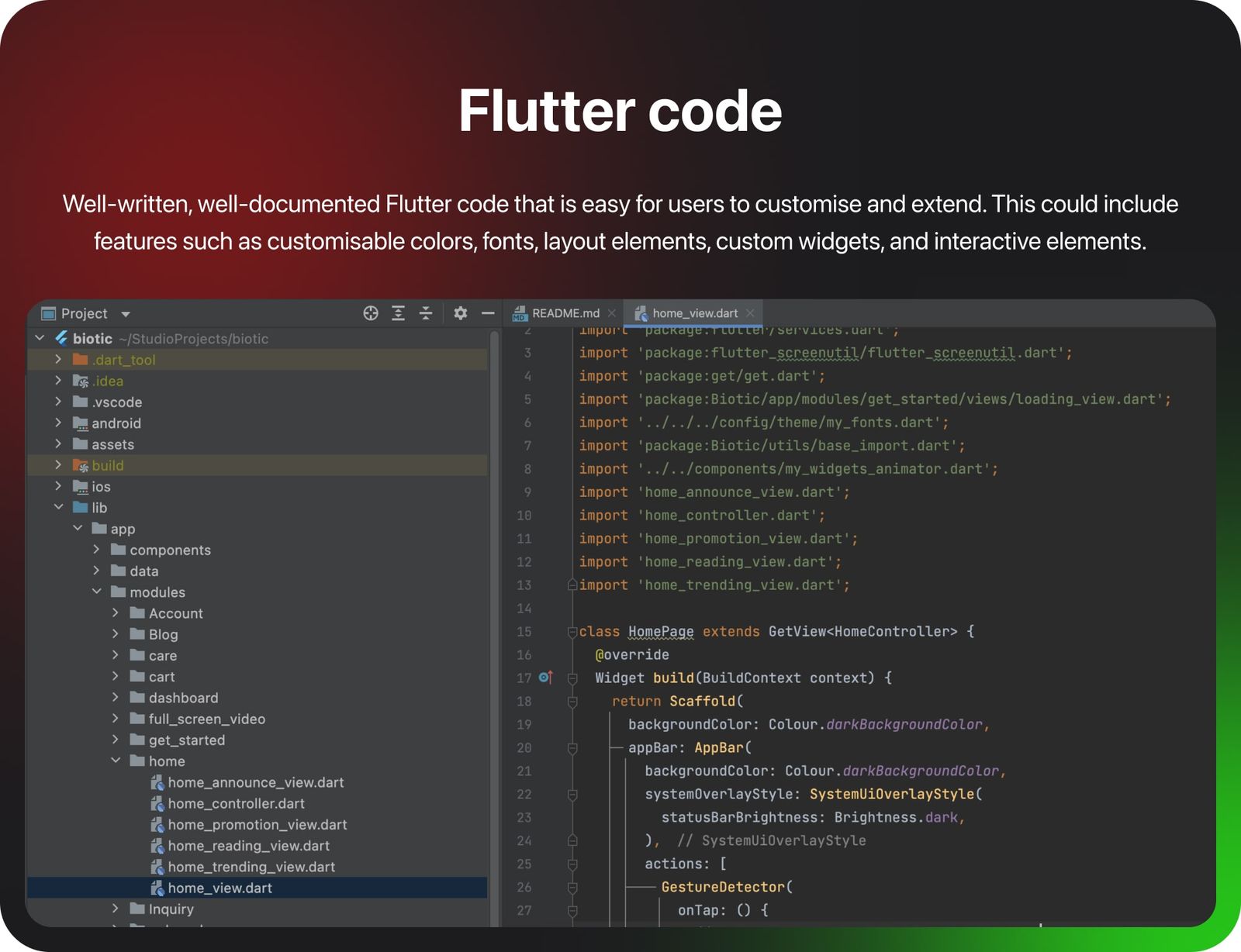The height and width of the screenshot is (952, 1241).
Task: Hide the Project panel with minus icon
Action: pyautogui.click(x=488, y=313)
